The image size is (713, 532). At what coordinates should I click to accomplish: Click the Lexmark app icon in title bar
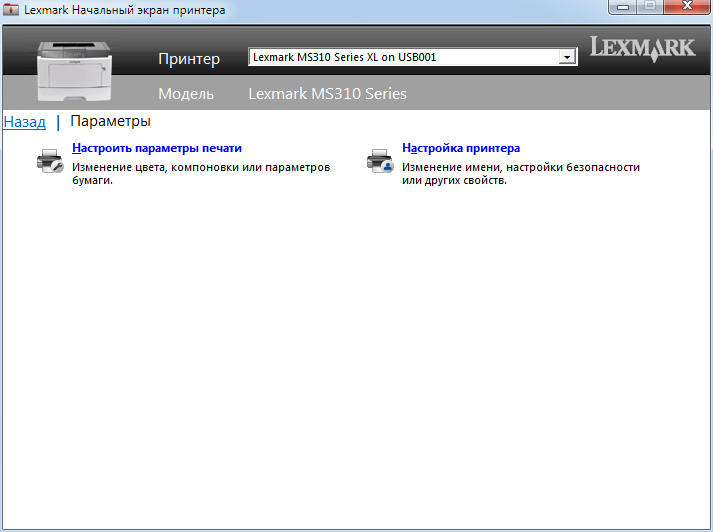[10, 10]
